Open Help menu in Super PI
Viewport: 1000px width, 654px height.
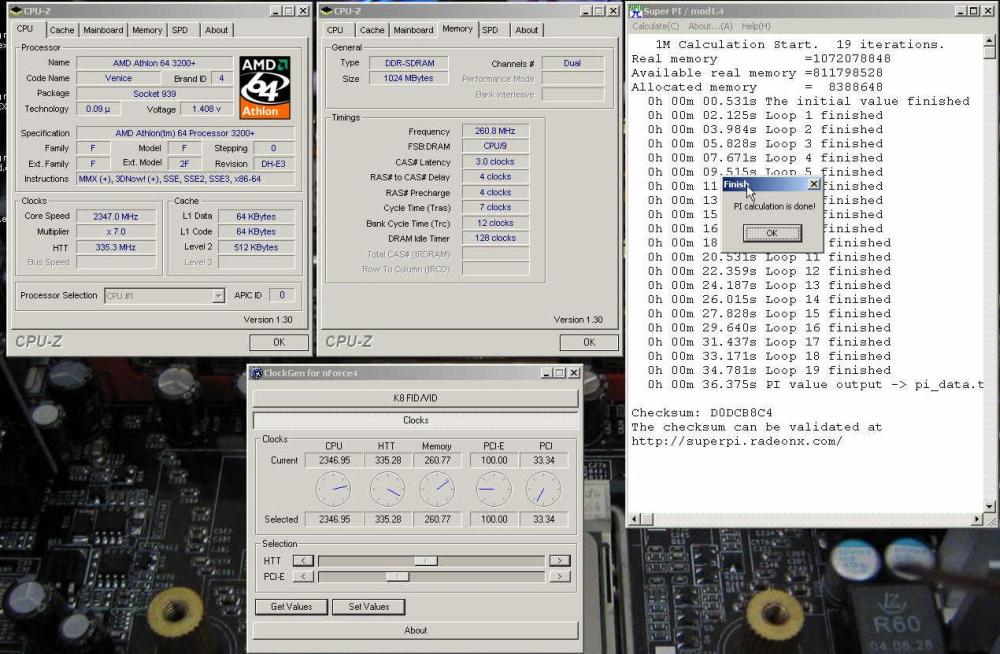(756, 26)
